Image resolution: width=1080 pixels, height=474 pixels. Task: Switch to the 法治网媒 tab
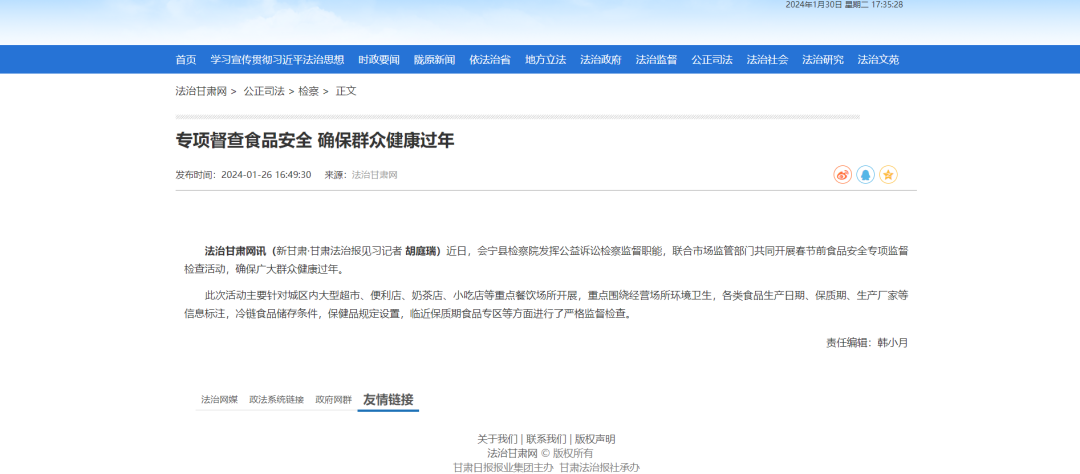[219, 400]
